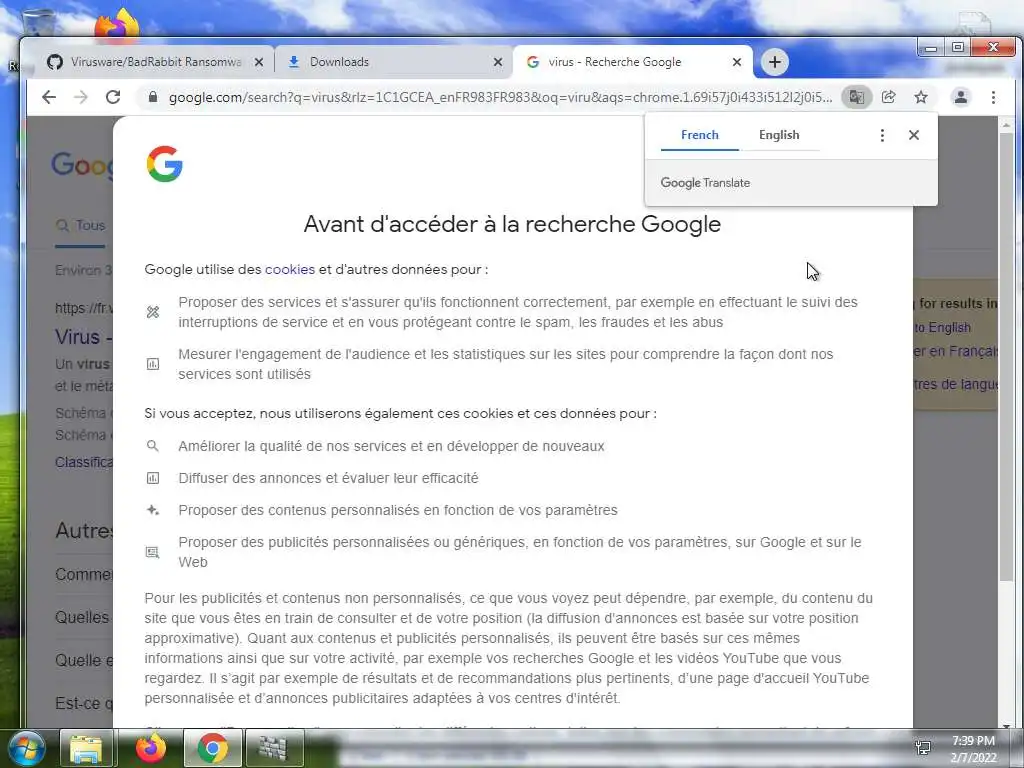
Task: Open the cookies link in consent dialog
Action: (290, 269)
